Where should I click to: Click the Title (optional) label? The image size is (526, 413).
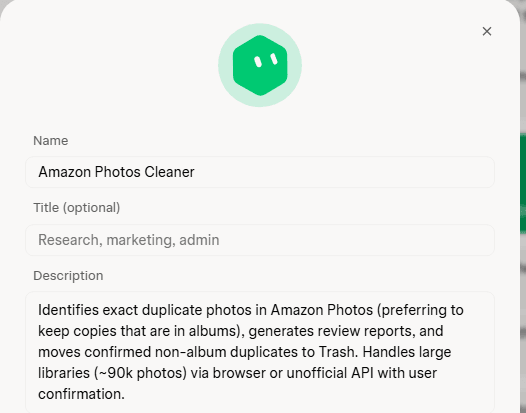(x=76, y=208)
